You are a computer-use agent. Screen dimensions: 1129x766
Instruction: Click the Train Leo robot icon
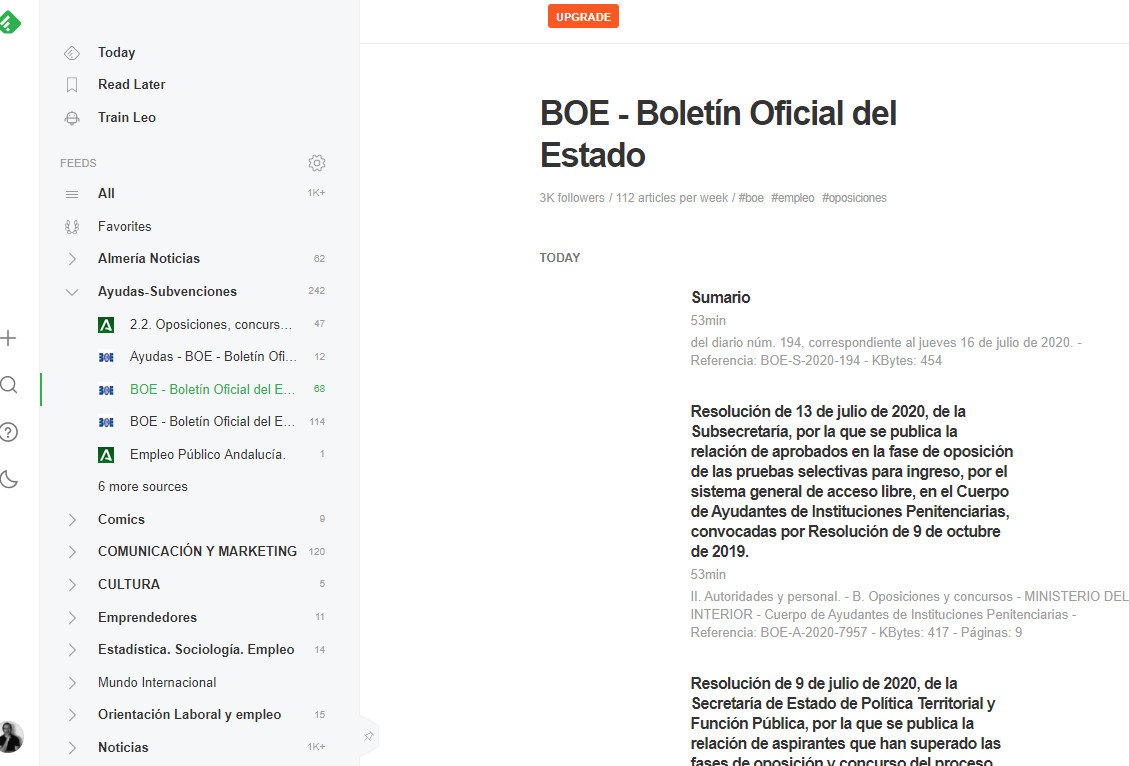(x=72, y=118)
